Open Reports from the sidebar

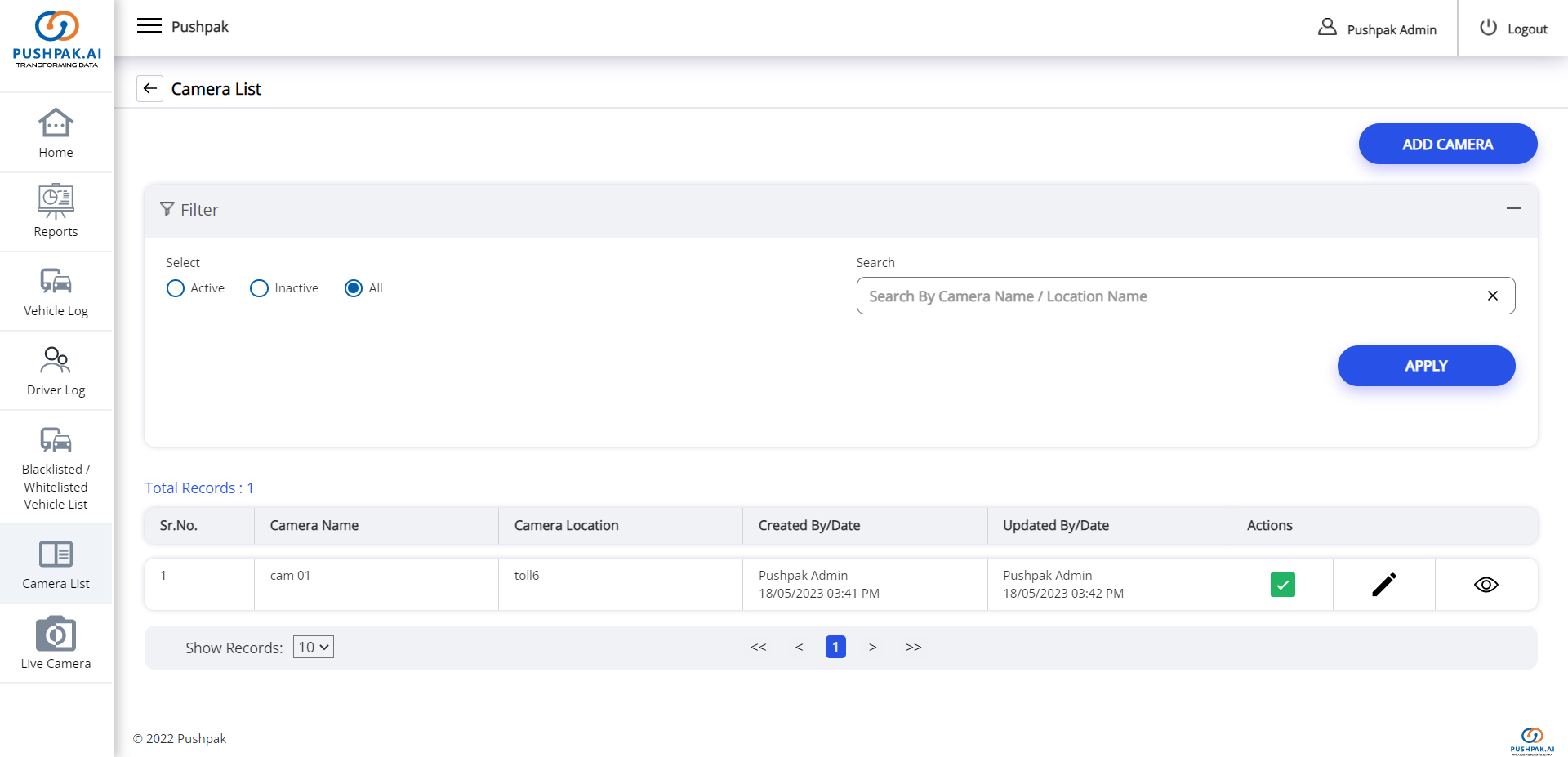56,212
